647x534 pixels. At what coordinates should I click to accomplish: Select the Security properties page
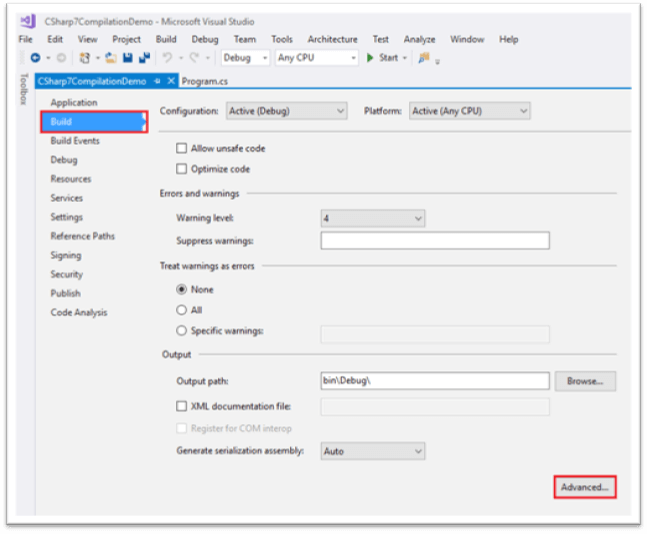pos(66,274)
